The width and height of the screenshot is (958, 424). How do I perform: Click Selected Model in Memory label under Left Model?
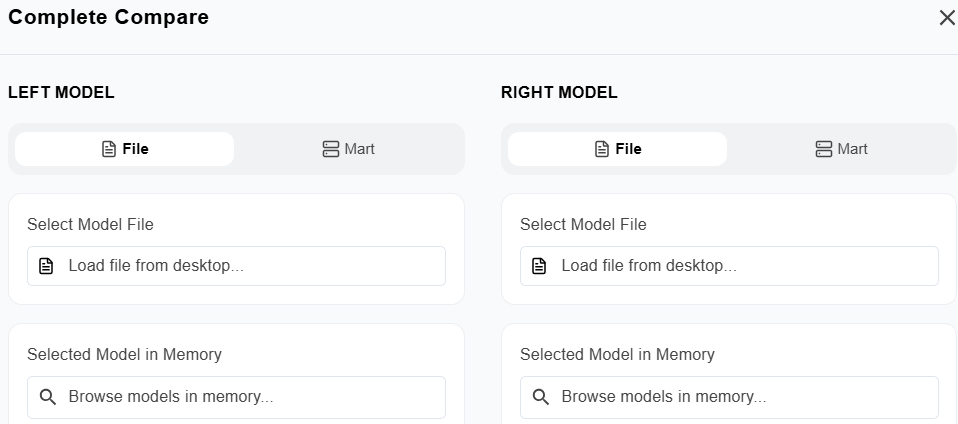[x=125, y=355]
